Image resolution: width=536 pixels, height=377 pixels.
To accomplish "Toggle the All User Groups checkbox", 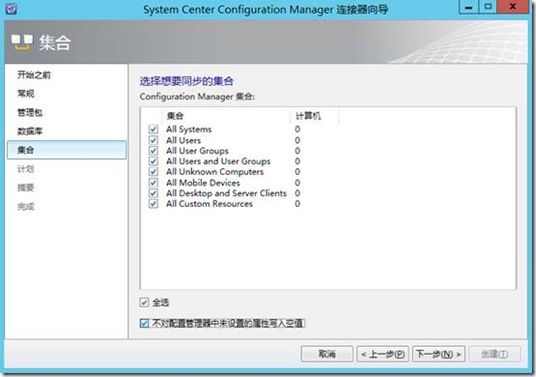I will (153, 151).
